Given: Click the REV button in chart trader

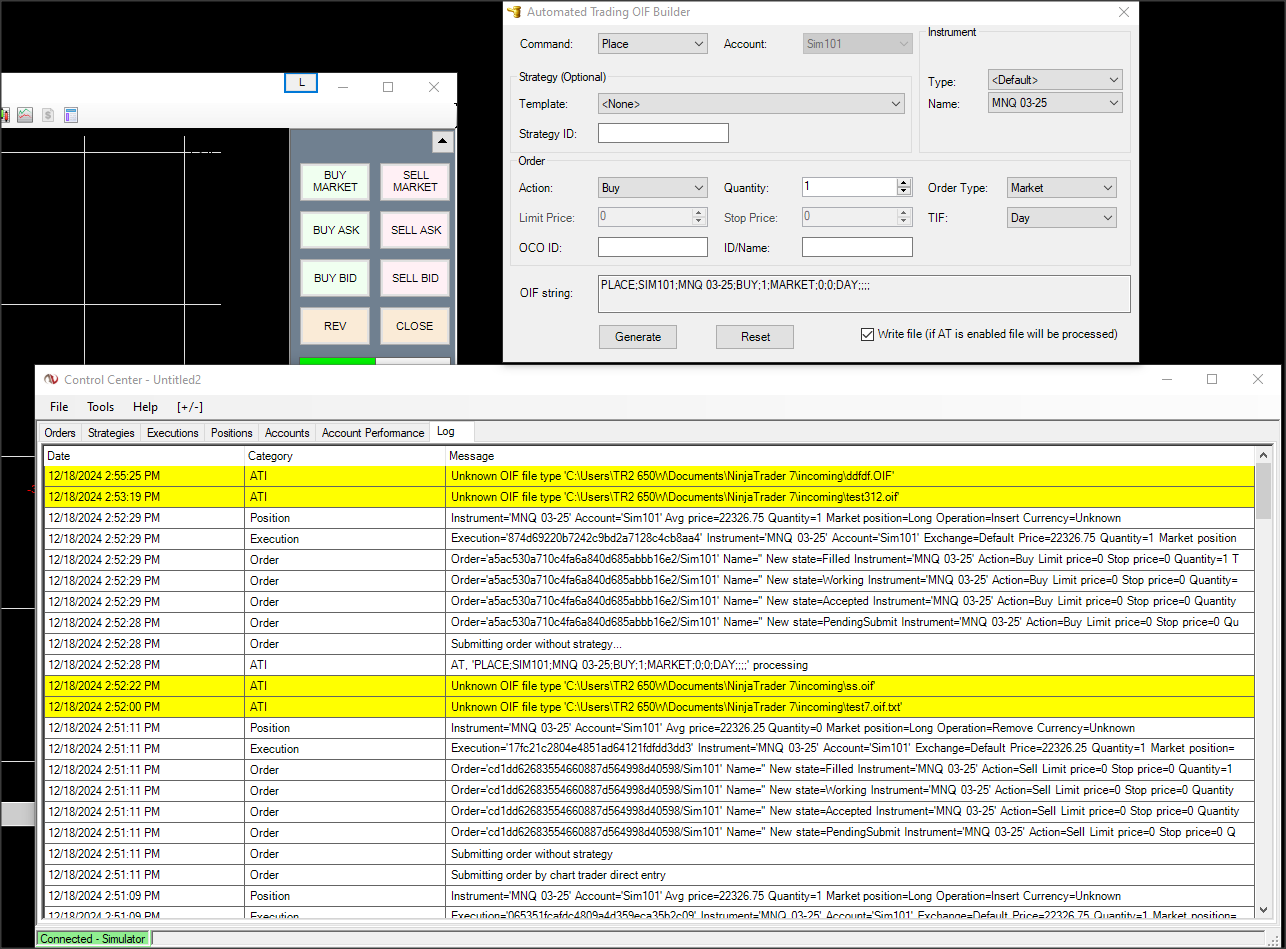Looking at the screenshot, I should (335, 326).
